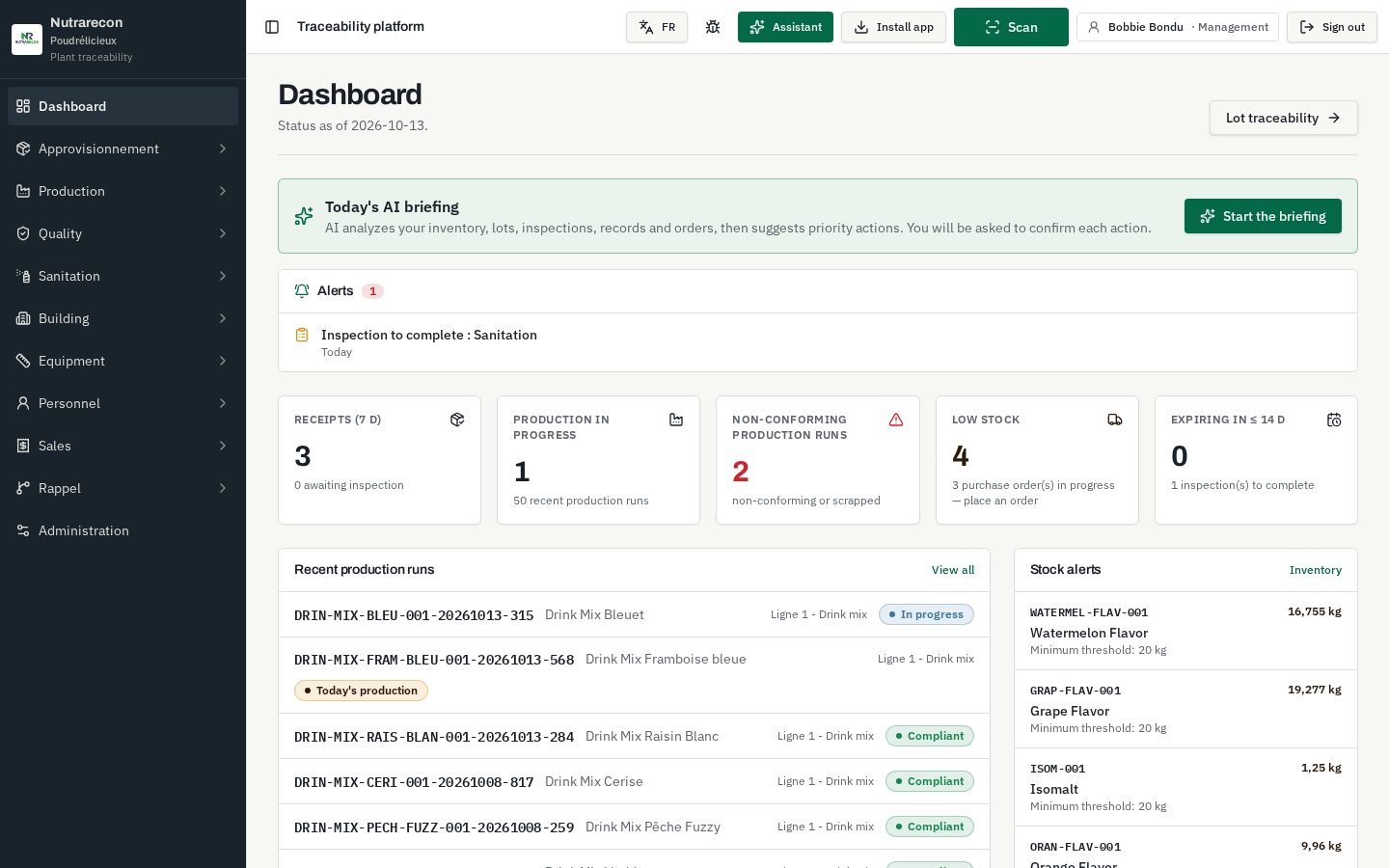Image resolution: width=1389 pixels, height=868 pixels.
Task: Click View all production runs link
Action: point(953,570)
